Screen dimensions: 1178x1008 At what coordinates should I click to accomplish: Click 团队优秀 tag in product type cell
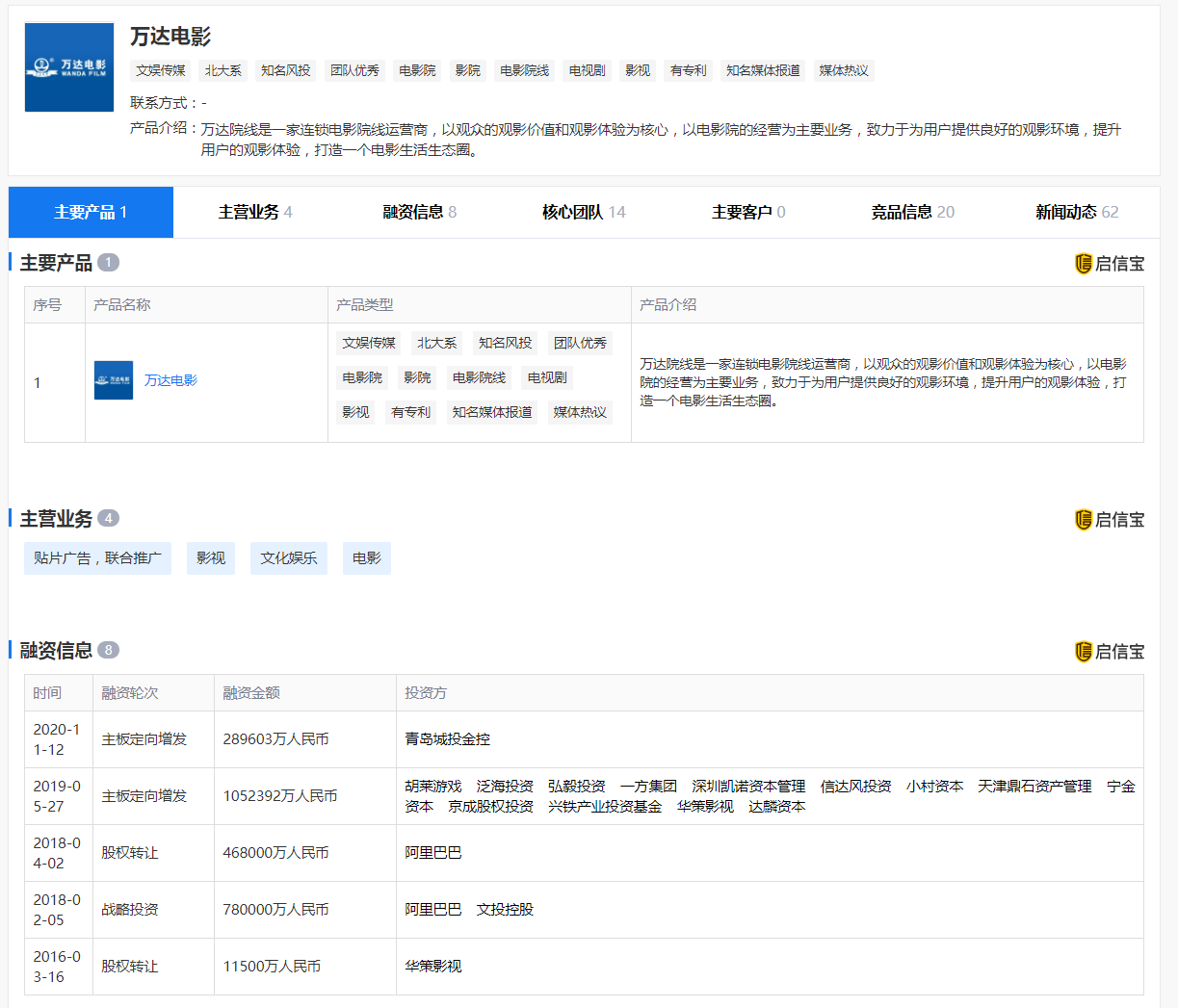(580, 343)
